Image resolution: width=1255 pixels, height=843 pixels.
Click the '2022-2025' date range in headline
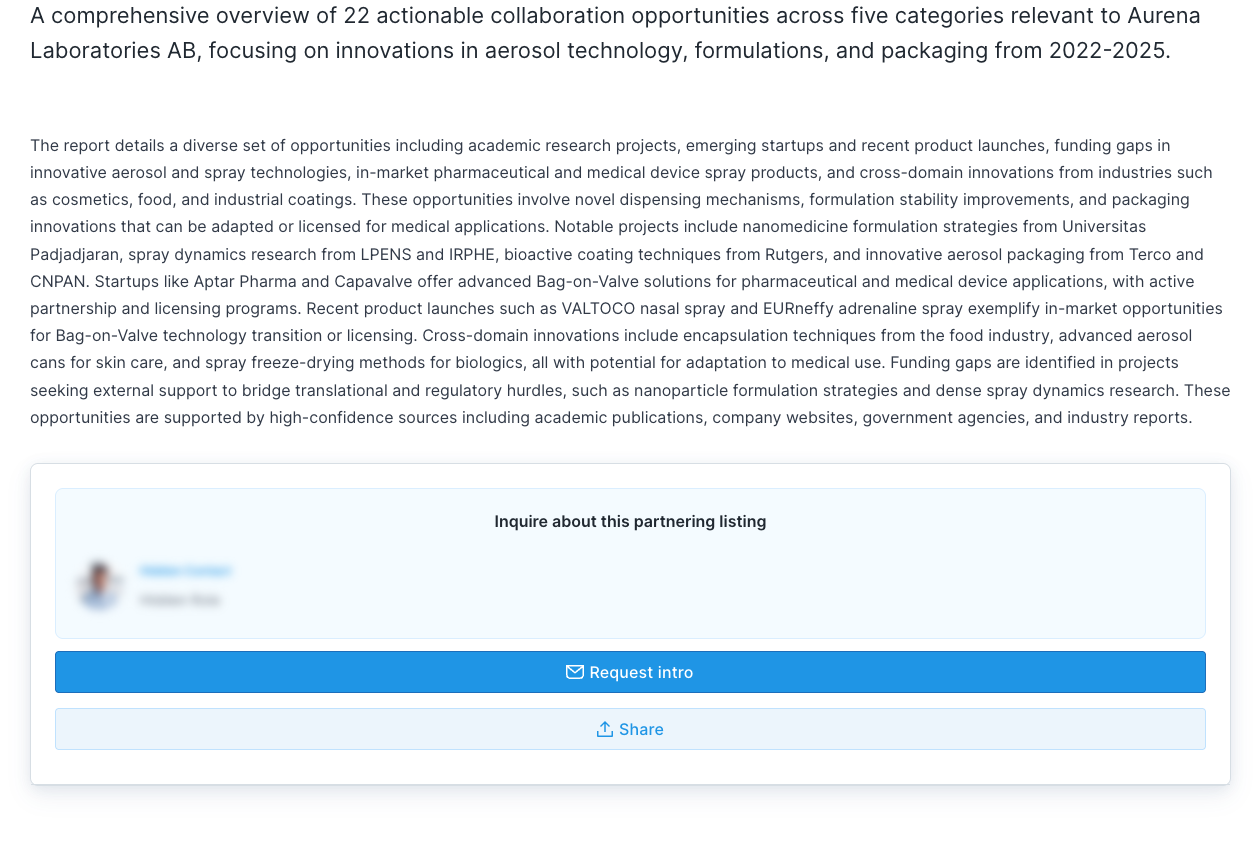tap(1108, 50)
